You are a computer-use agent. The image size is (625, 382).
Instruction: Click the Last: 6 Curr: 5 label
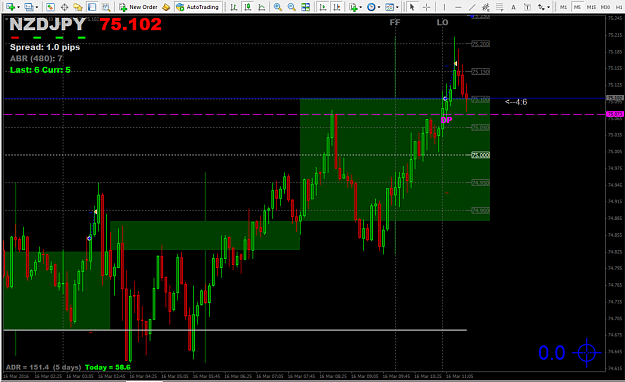40,70
